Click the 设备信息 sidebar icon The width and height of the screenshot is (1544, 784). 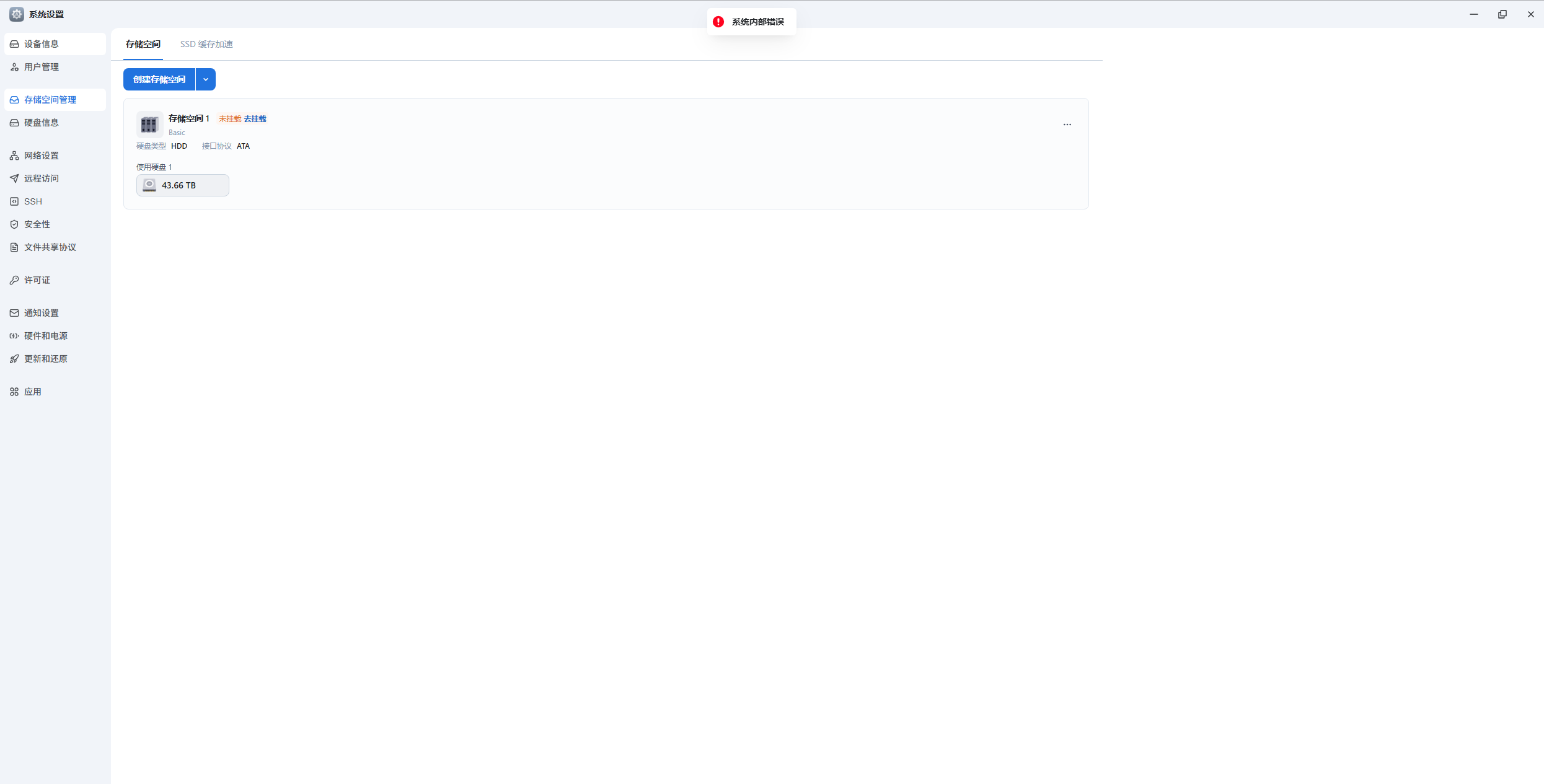(x=14, y=44)
